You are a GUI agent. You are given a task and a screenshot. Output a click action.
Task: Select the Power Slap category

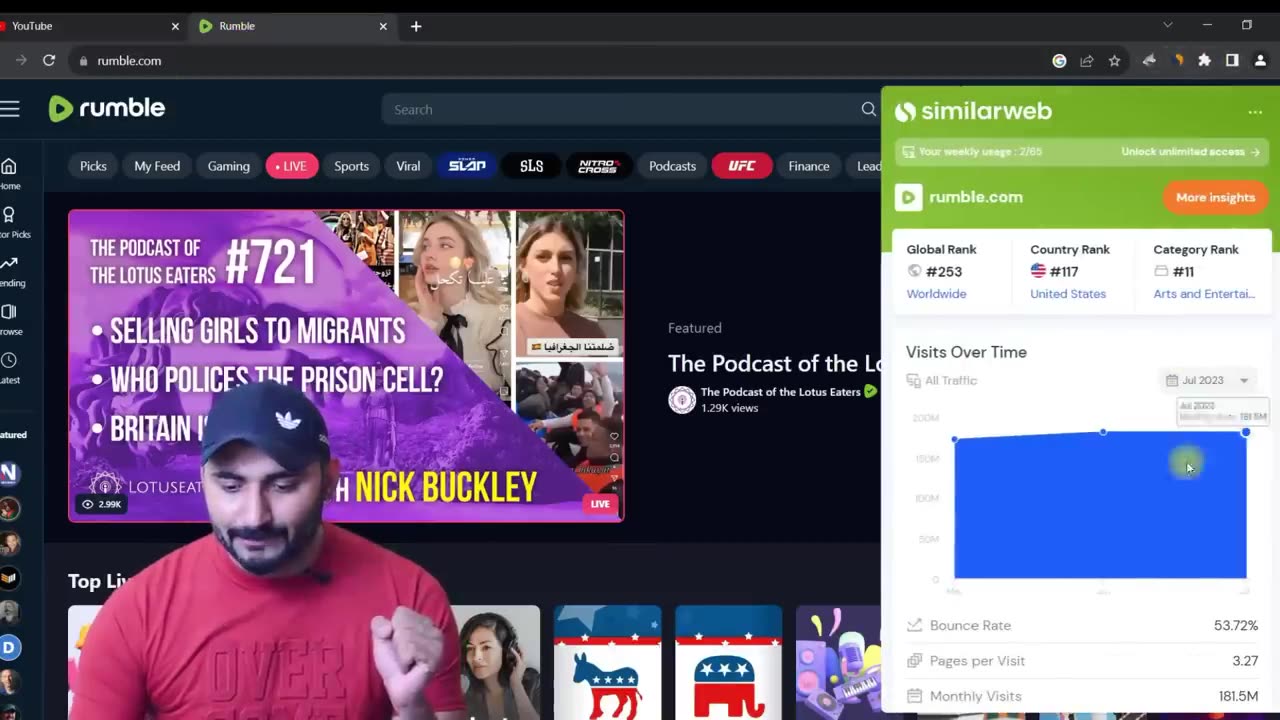(467, 166)
